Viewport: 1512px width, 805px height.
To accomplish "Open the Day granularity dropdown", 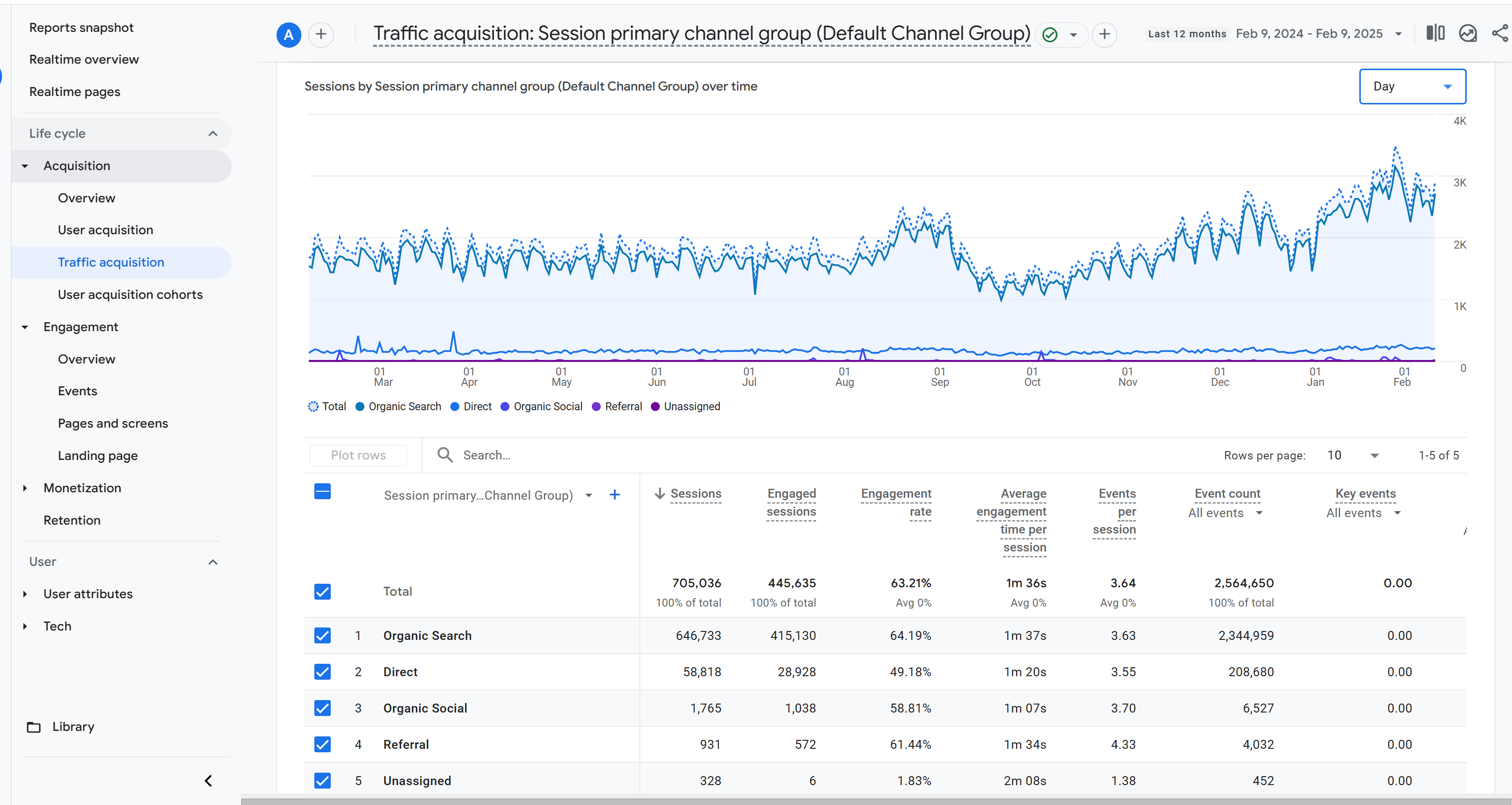I will click(x=1412, y=86).
